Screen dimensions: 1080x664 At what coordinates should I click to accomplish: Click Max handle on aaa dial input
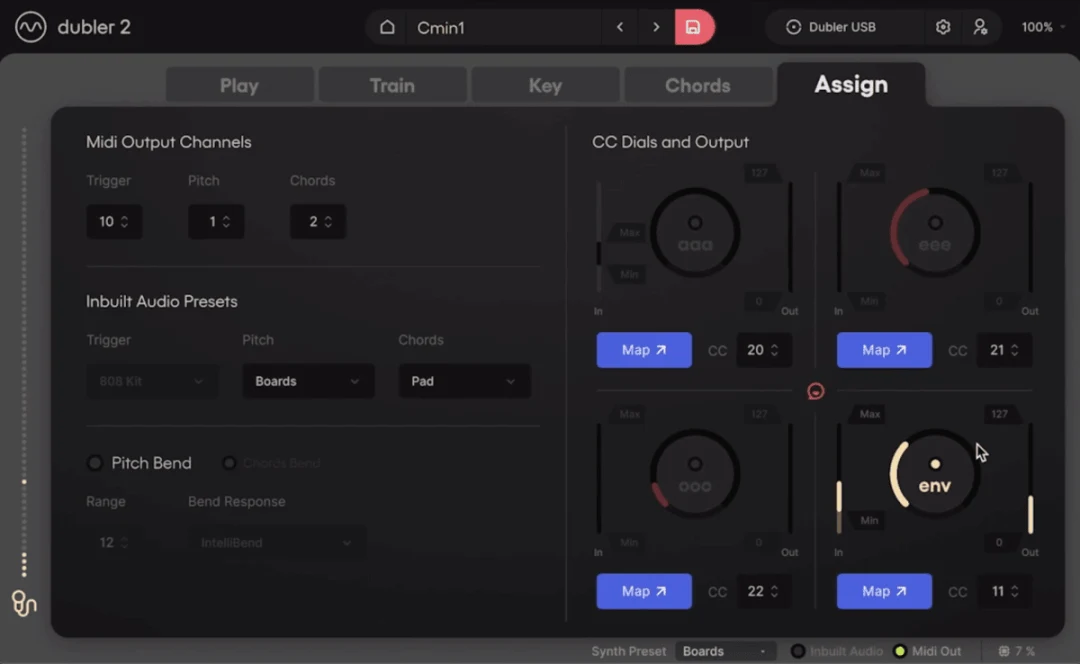pyautogui.click(x=627, y=232)
